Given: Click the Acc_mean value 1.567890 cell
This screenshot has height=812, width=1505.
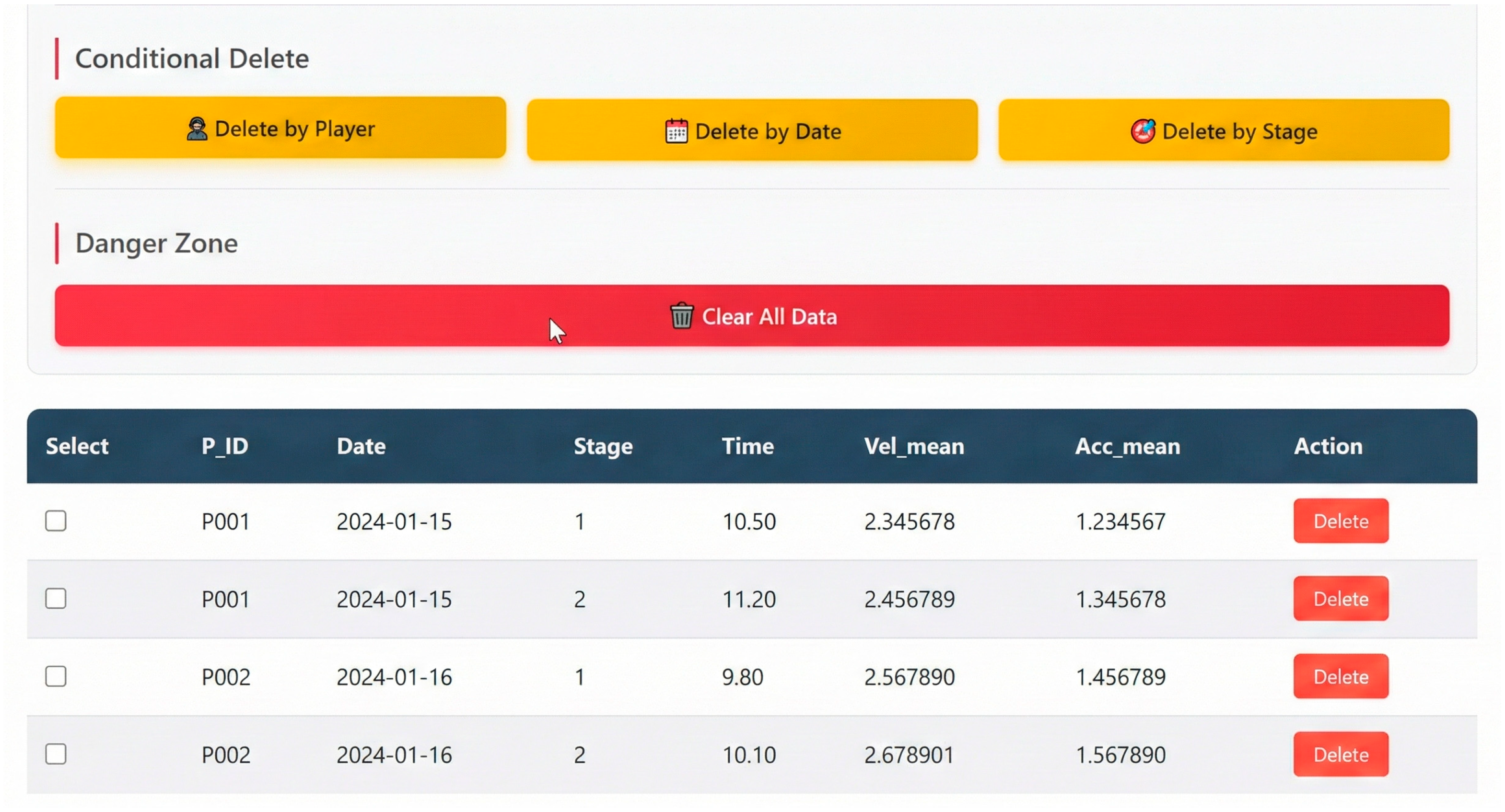Looking at the screenshot, I should point(1120,755).
